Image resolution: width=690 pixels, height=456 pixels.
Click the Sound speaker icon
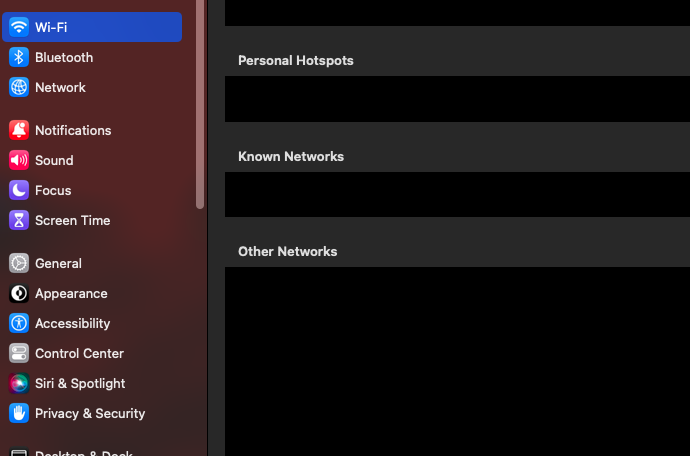coord(19,160)
